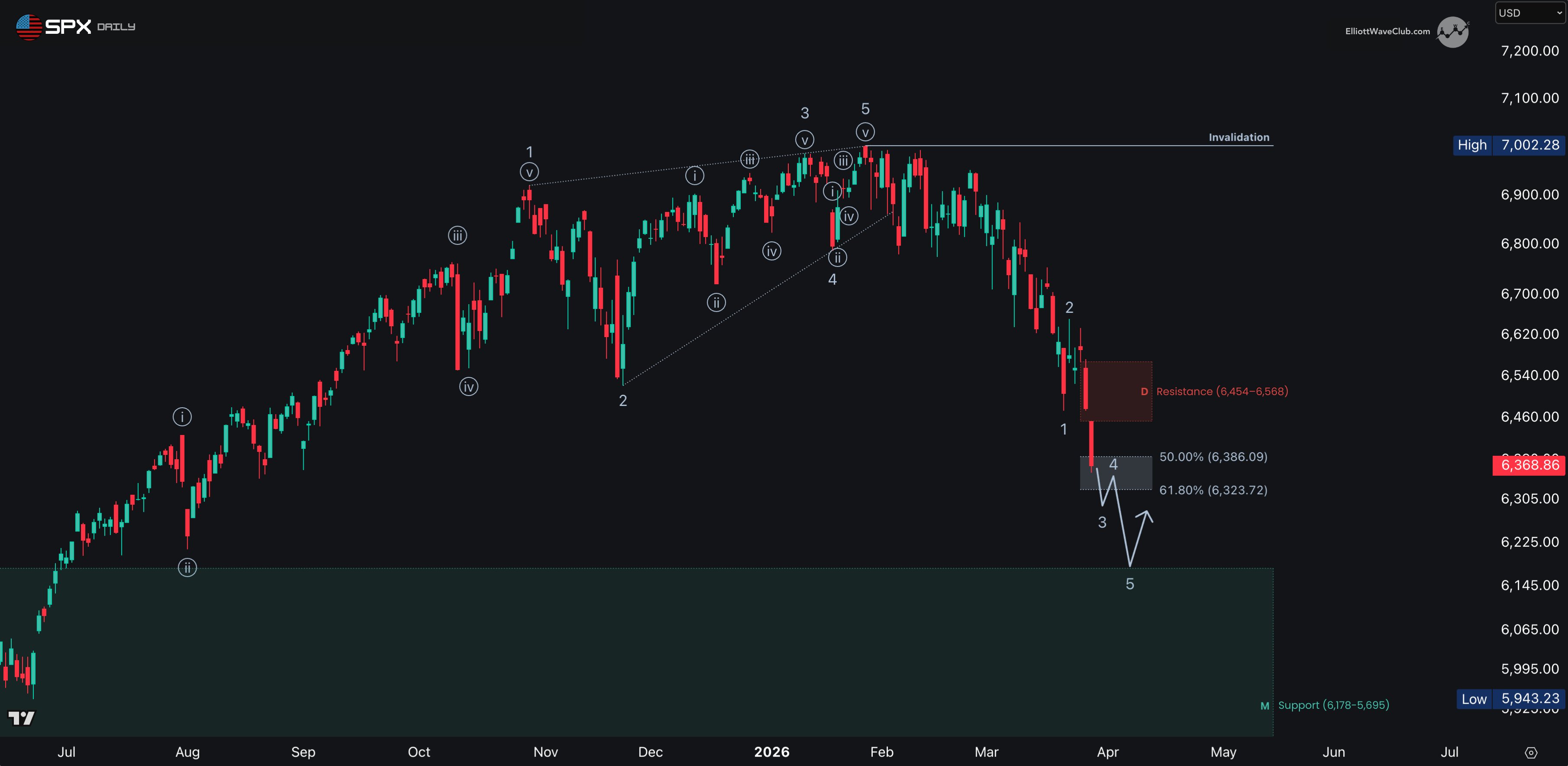This screenshot has height=766, width=1568.
Task: Click the ElliottWaveClub wave logo
Action: pyautogui.click(x=1452, y=32)
